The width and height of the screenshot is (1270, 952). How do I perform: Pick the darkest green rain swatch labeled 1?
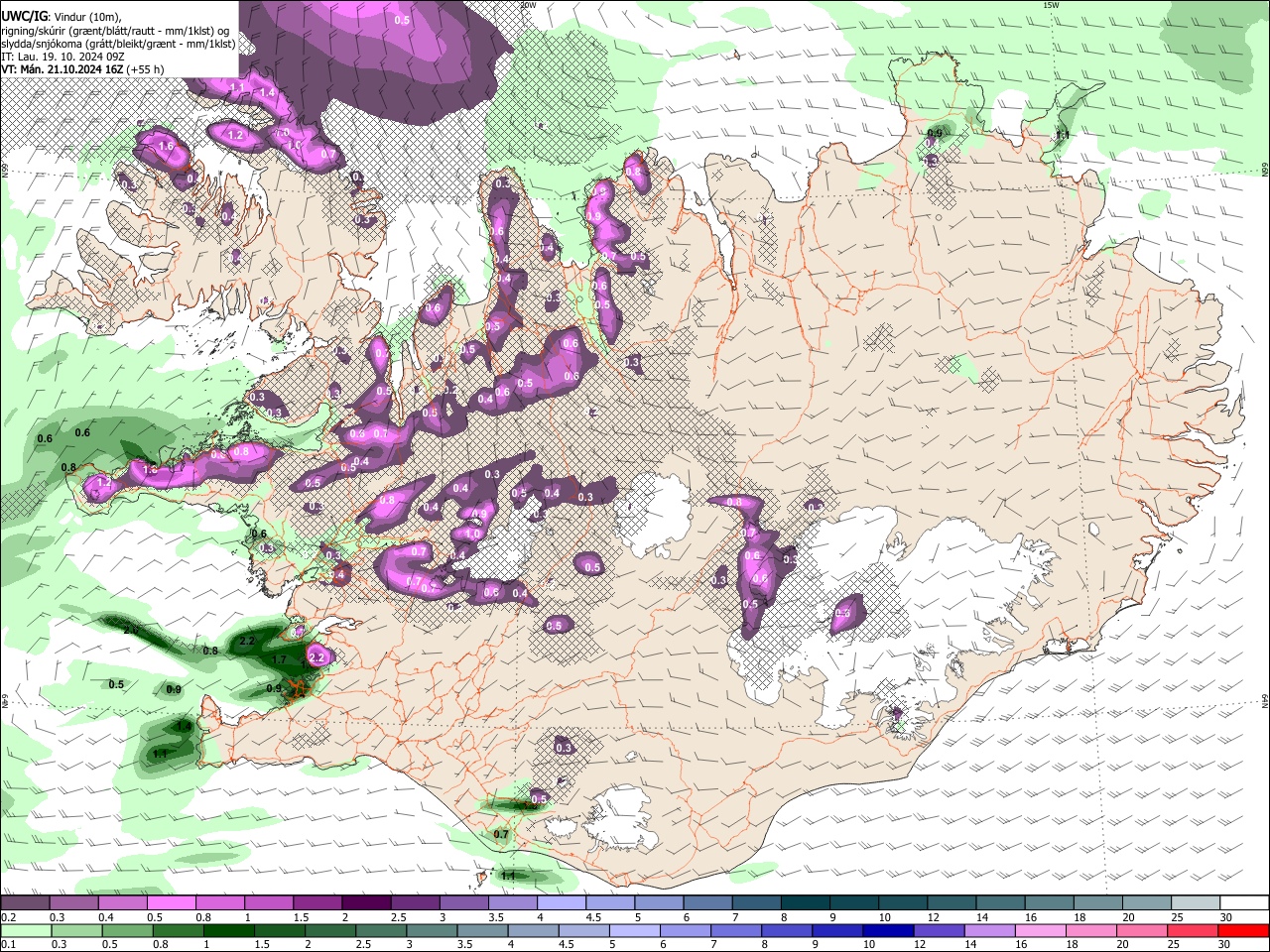[x=229, y=930]
